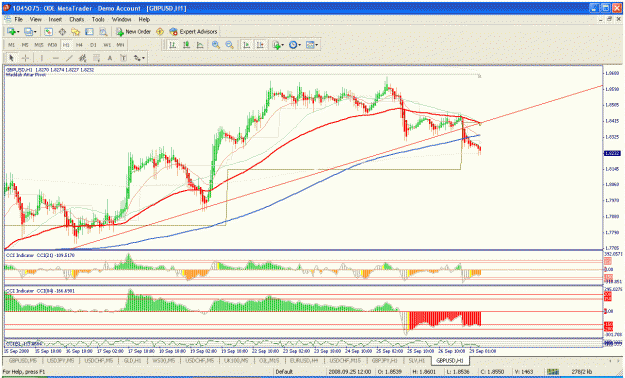Screen dimensions: 625x378
Task: Toggle the Data Window icon
Action: [x=62, y=32]
